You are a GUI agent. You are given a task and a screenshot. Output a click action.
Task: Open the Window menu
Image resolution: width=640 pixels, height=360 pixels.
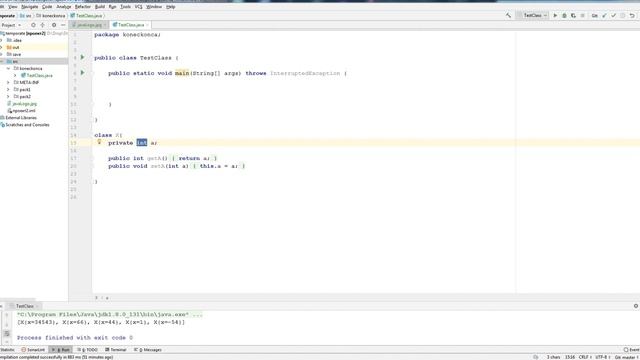pyautogui.click(x=154, y=7)
